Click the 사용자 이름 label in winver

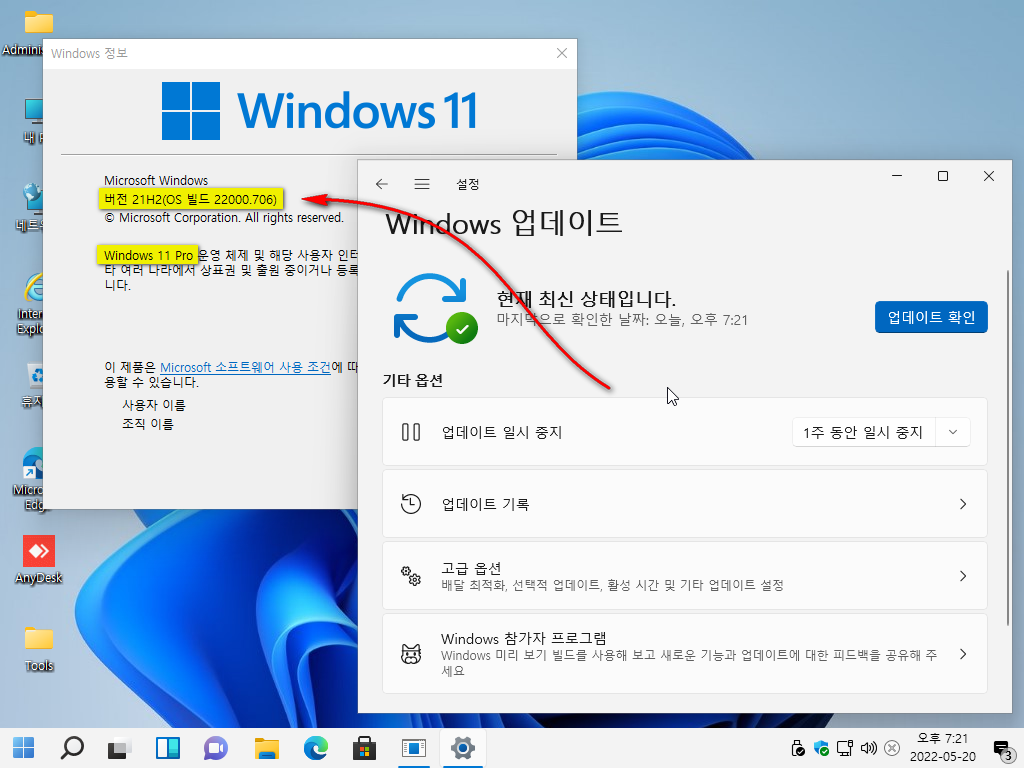(154, 405)
